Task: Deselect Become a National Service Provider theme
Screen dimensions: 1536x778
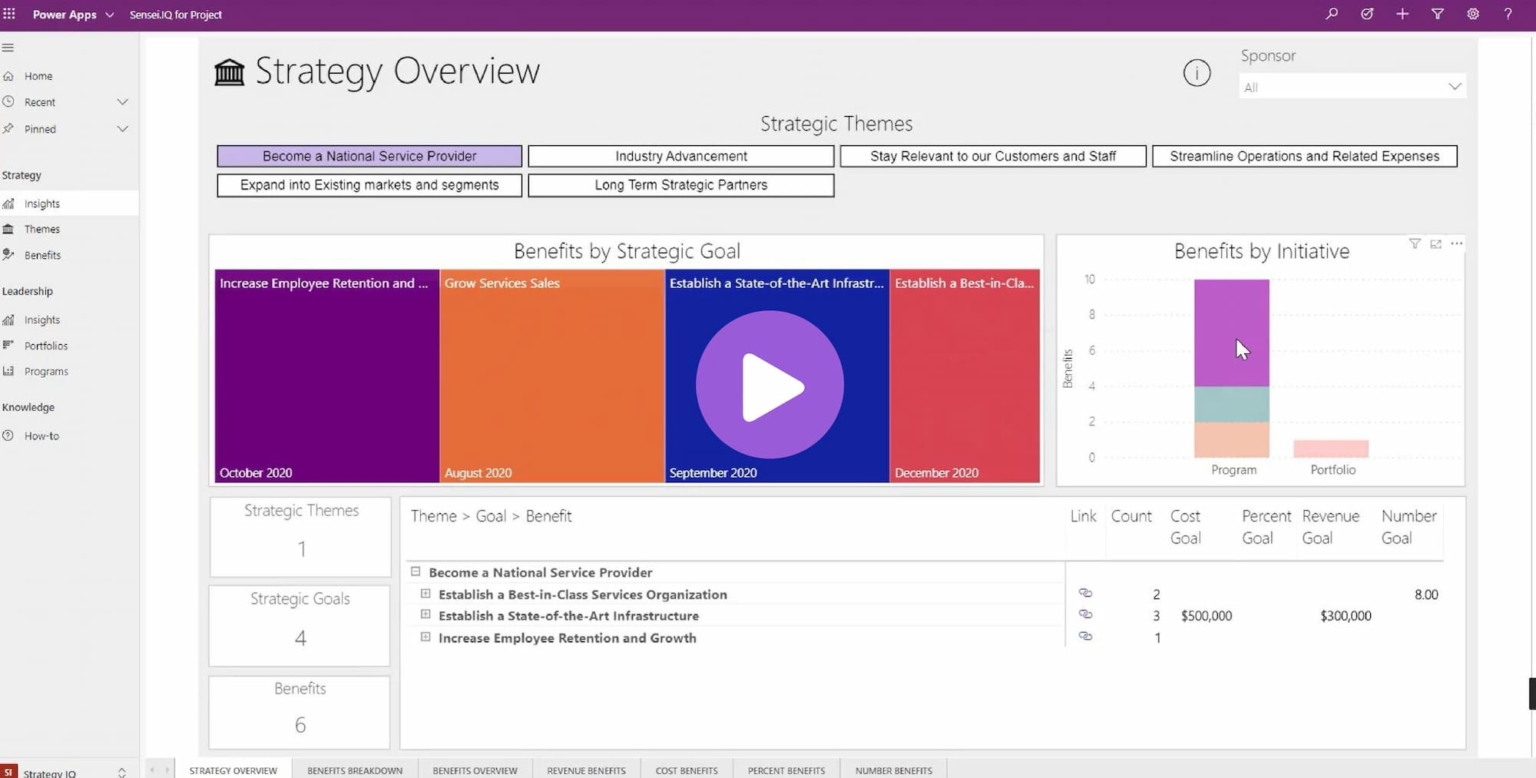Action: (369, 156)
